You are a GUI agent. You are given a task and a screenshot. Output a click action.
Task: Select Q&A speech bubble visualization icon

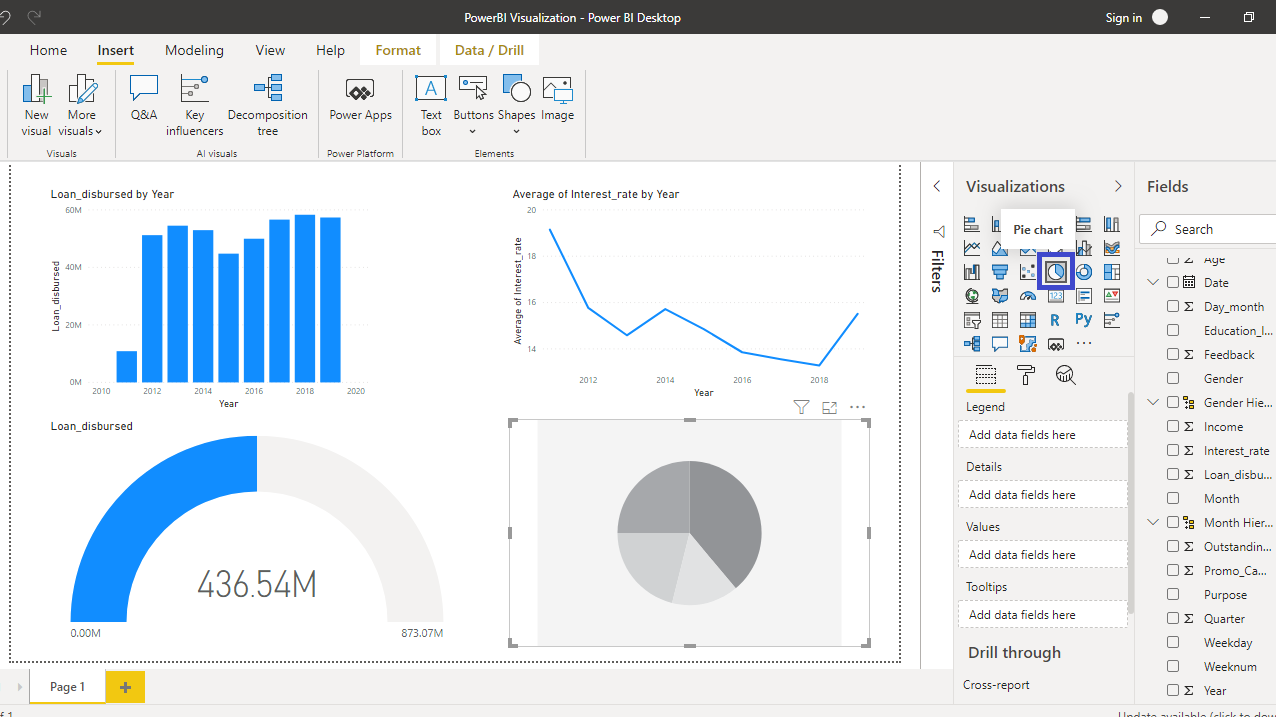[x=1000, y=344]
